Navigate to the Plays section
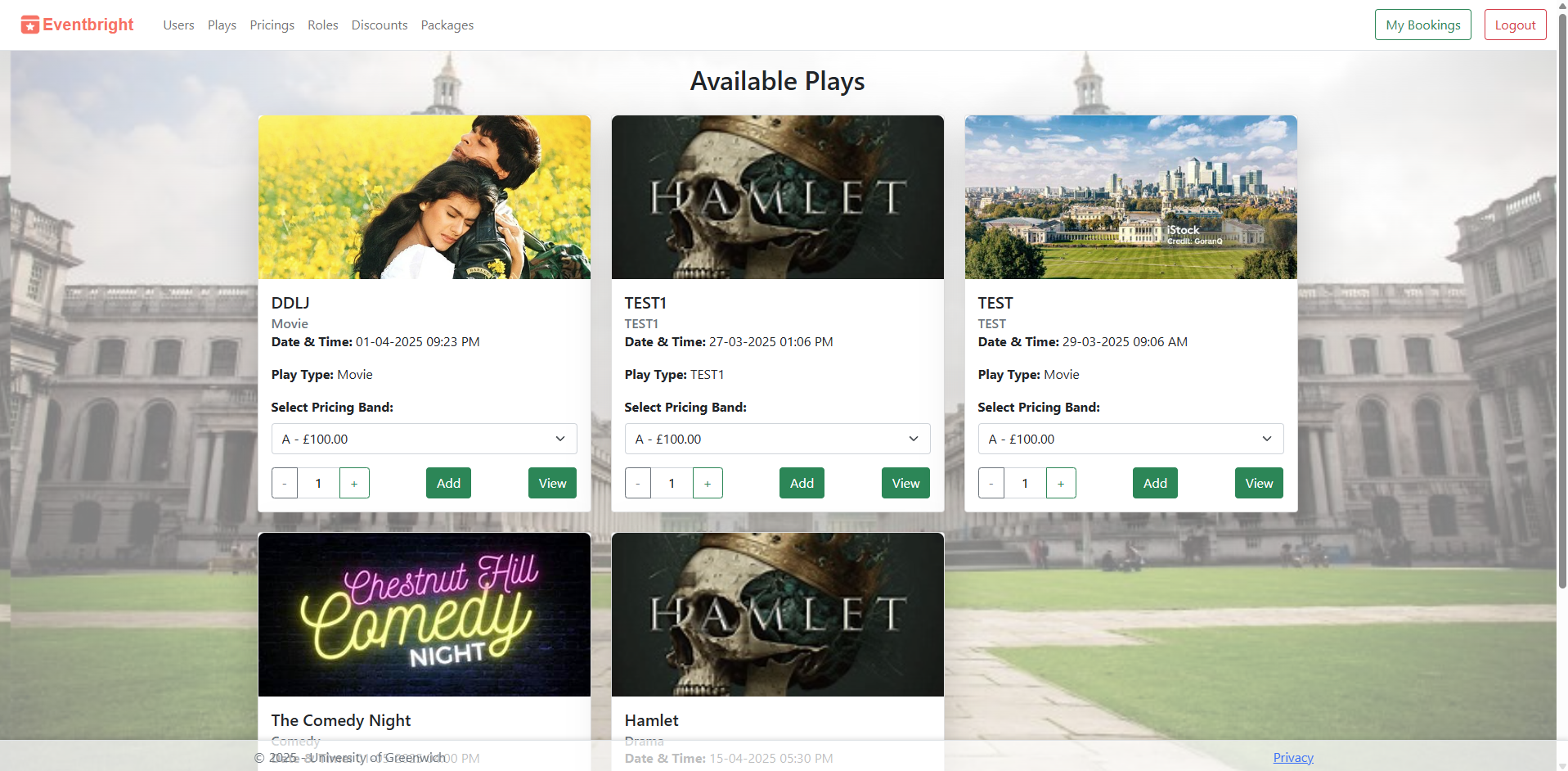Screen dimensions: 1568x771 click(221, 25)
